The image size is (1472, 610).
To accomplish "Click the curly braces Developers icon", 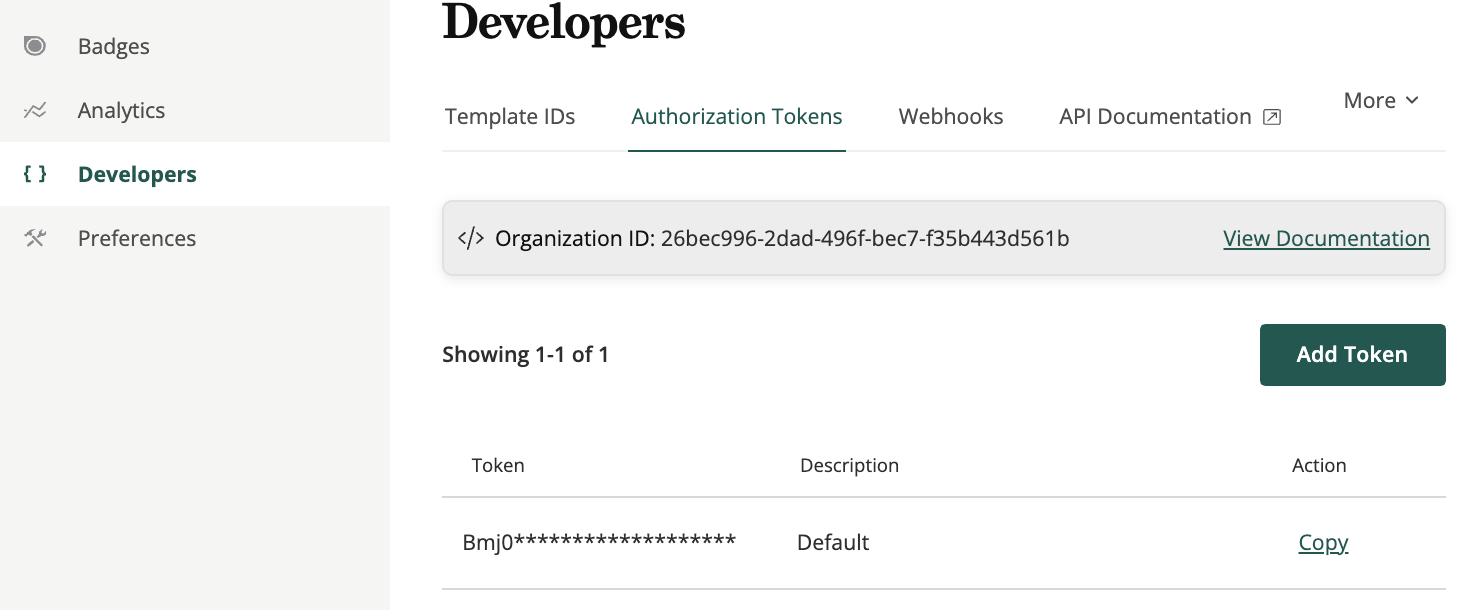I will pos(35,174).
